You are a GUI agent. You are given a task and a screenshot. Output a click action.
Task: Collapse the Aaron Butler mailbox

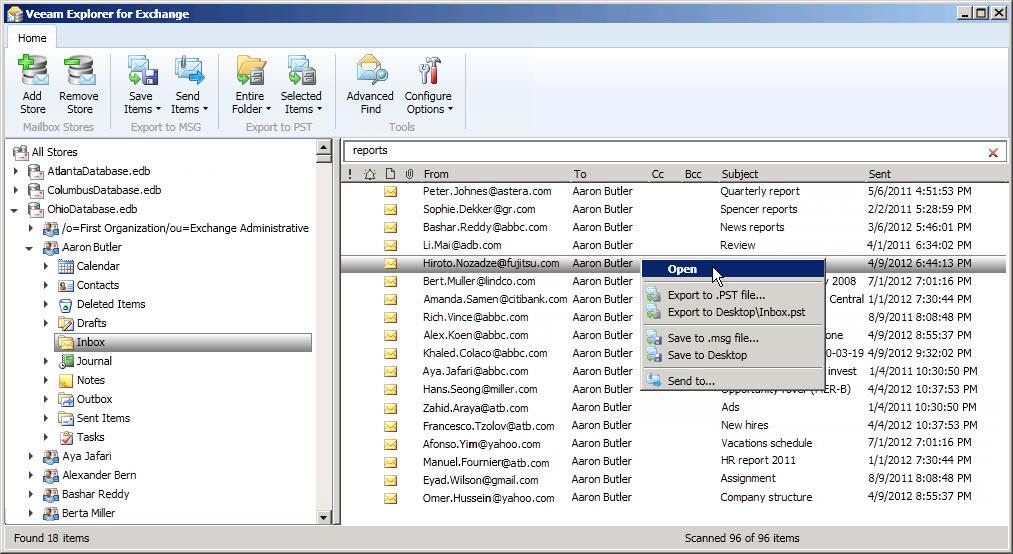click(x=30, y=248)
